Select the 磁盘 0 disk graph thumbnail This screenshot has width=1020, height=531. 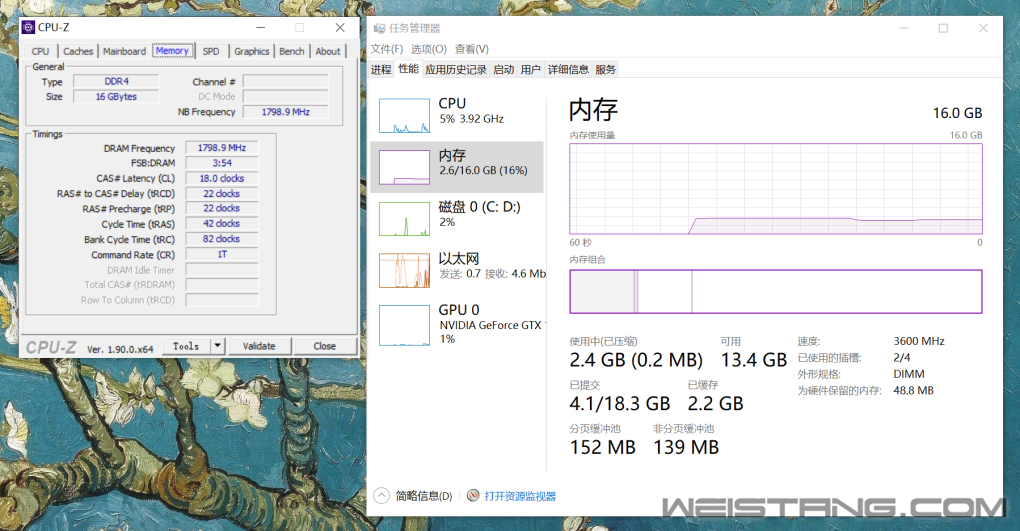[x=404, y=219]
